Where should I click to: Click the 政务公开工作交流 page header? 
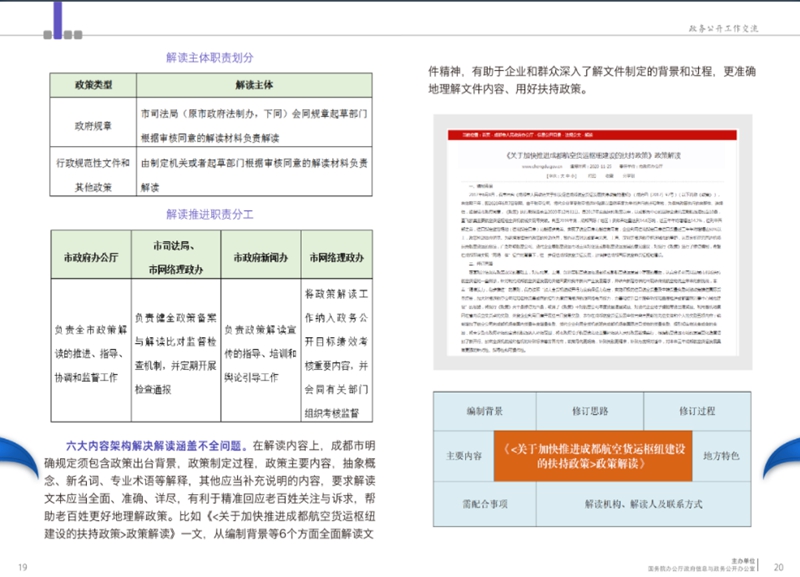(723, 29)
